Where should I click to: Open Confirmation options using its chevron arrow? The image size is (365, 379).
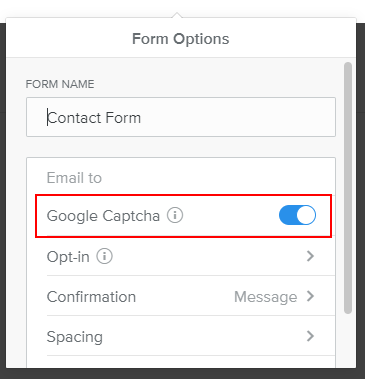click(310, 296)
